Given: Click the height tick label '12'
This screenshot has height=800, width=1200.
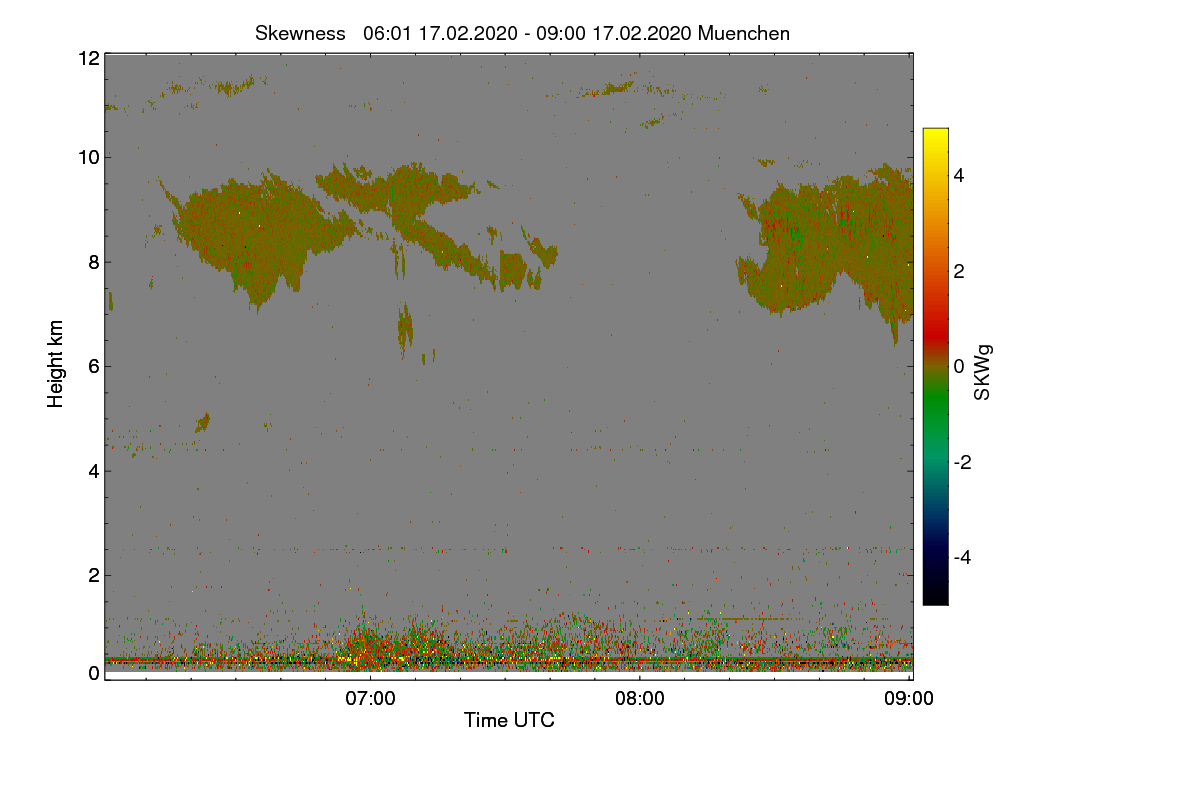Looking at the screenshot, I should (x=87, y=58).
